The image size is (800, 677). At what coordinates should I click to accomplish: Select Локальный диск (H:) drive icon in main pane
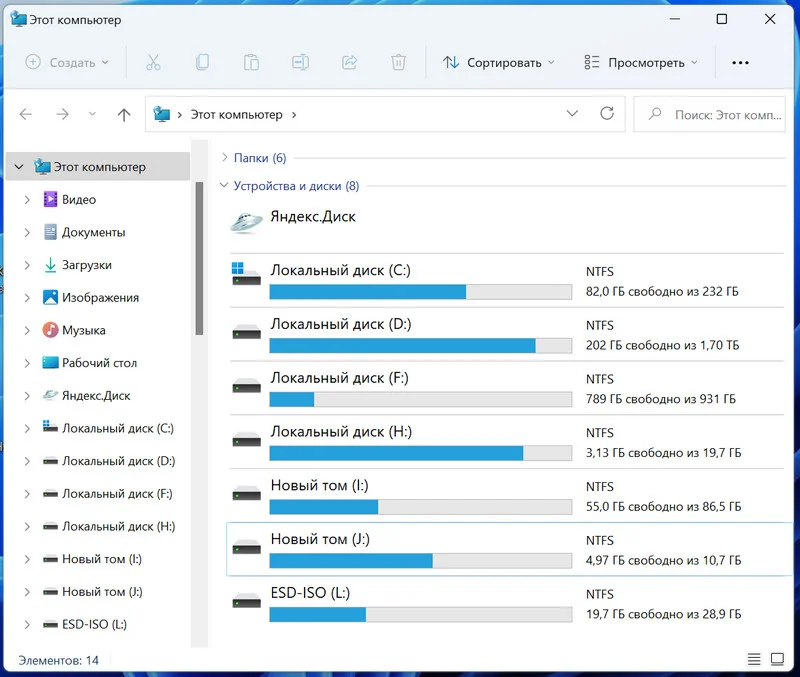[246, 440]
